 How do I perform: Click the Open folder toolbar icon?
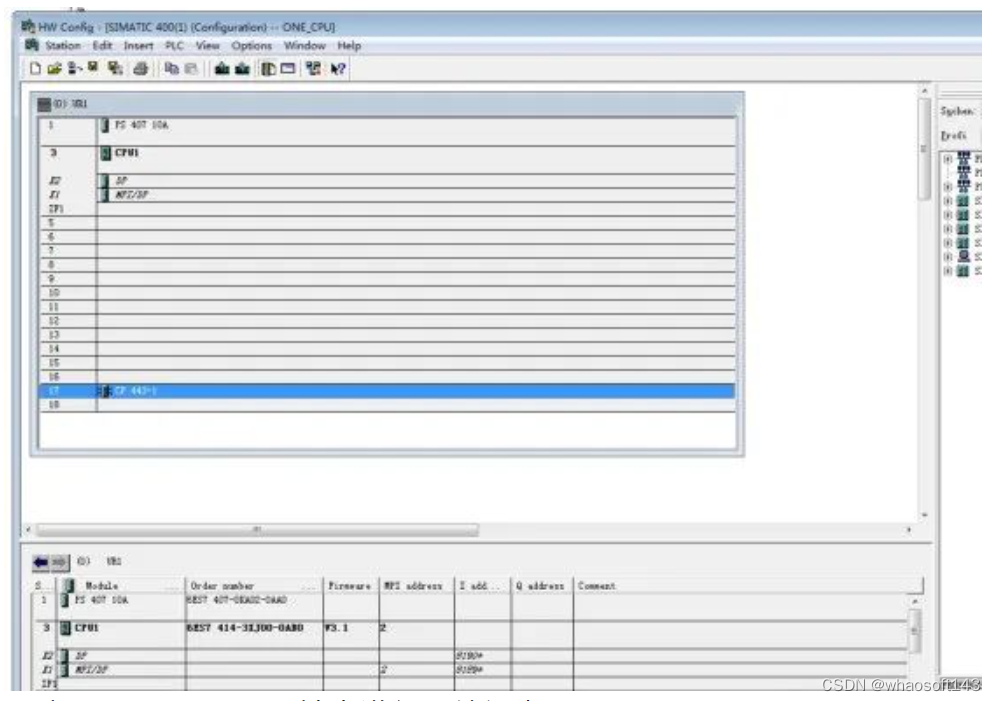click(x=55, y=68)
